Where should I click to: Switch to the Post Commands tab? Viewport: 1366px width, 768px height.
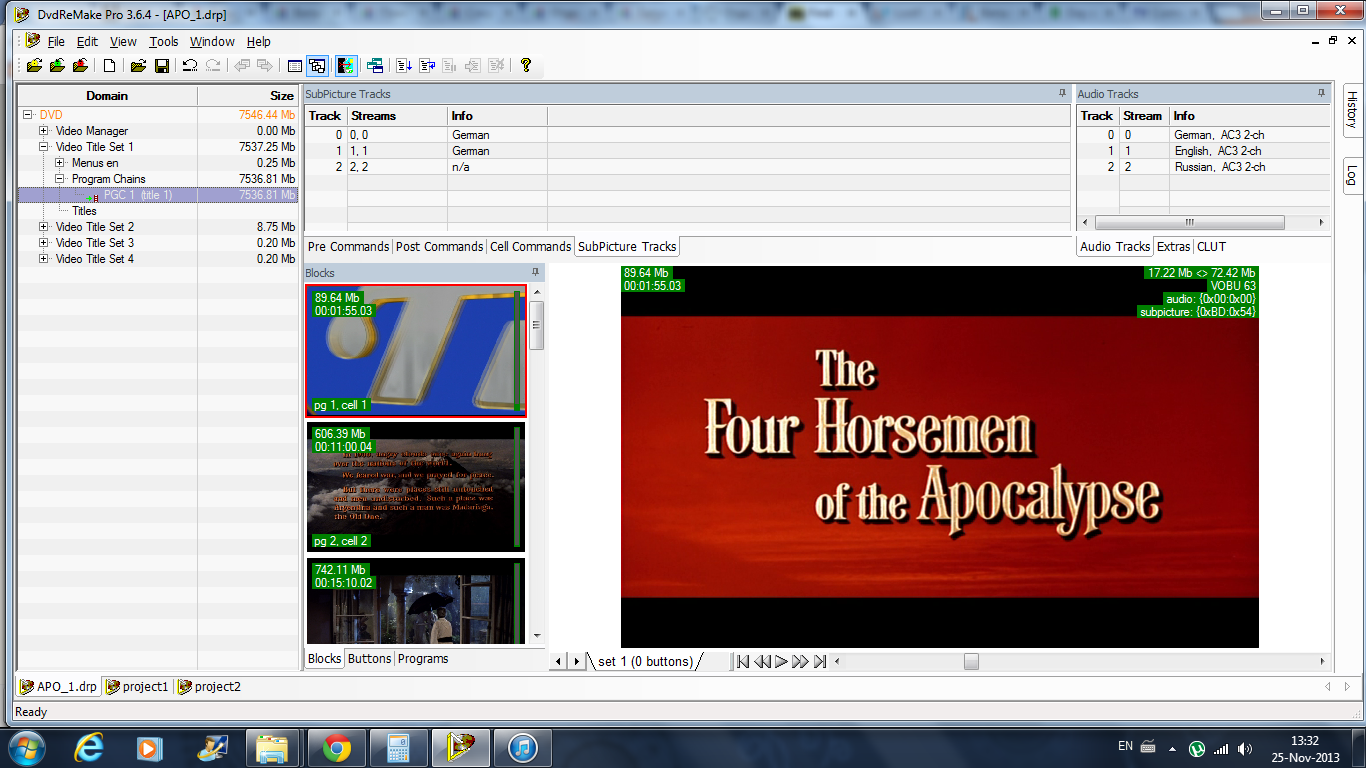pyautogui.click(x=440, y=246)
